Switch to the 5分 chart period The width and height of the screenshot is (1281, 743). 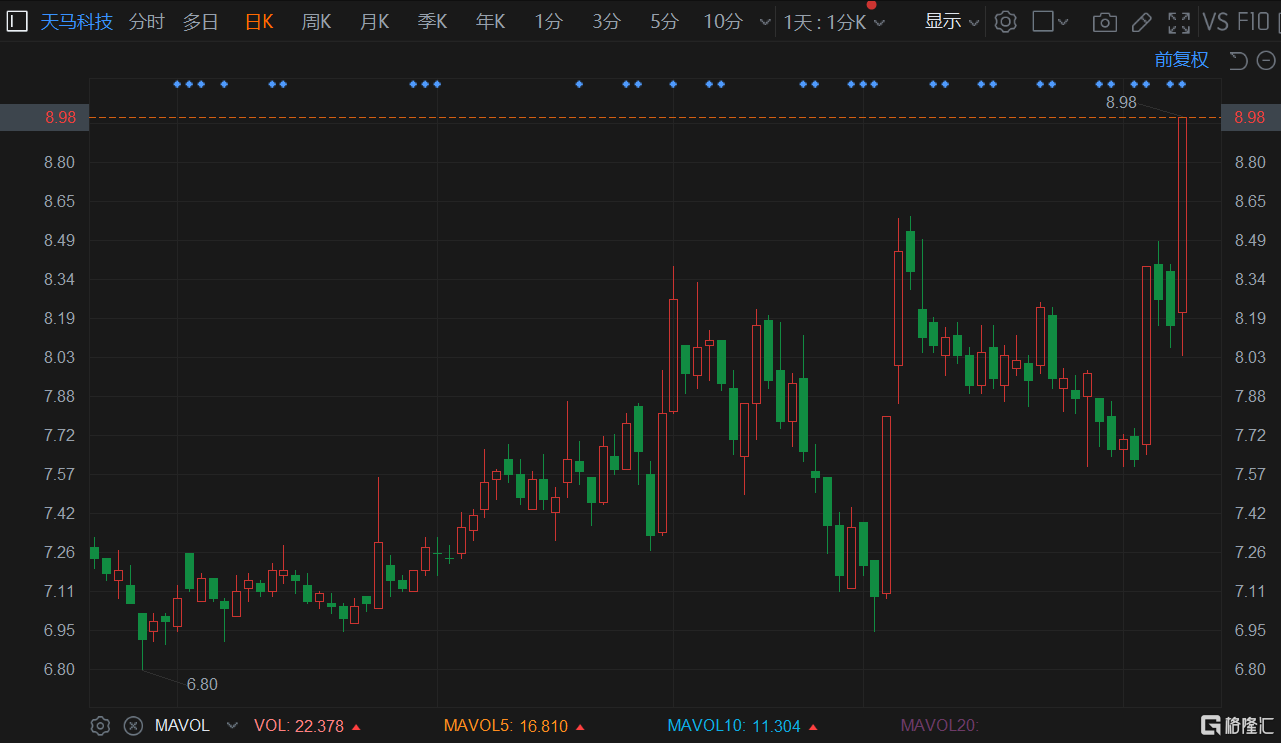(664, 21)
